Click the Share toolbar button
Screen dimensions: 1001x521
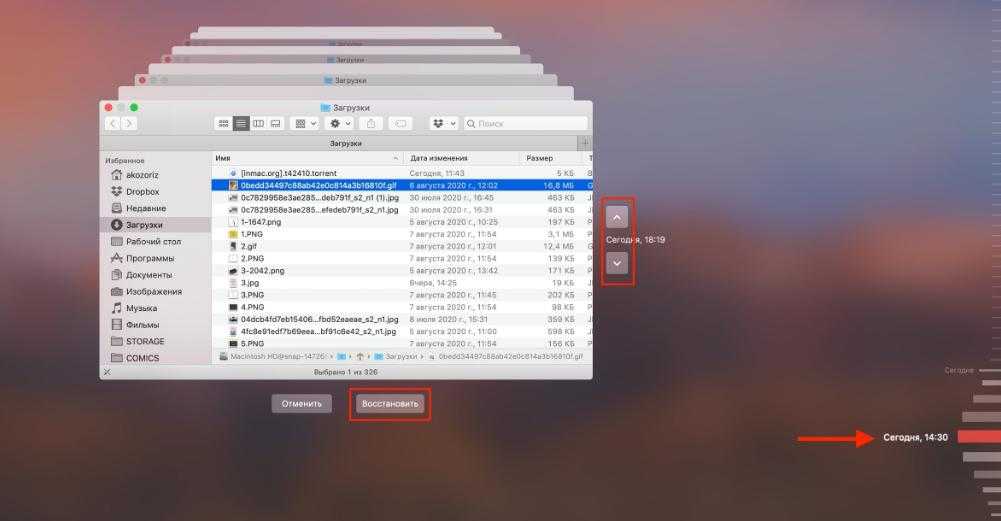371,123
